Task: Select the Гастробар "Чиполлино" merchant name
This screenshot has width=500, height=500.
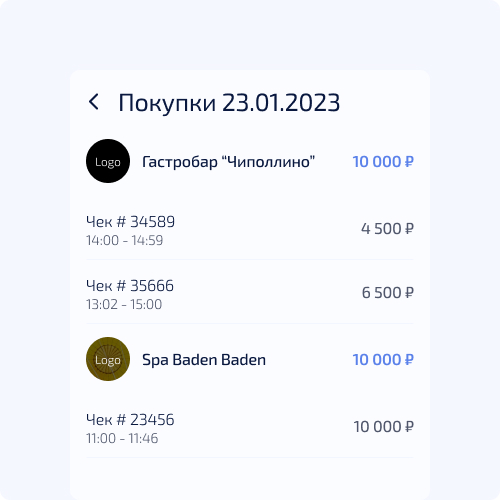Action: point(228,162)
